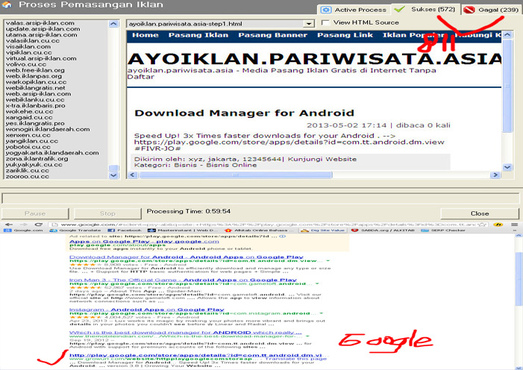
Task: Follow the Kunjungi Website link
Action: (x=322, y=159)
